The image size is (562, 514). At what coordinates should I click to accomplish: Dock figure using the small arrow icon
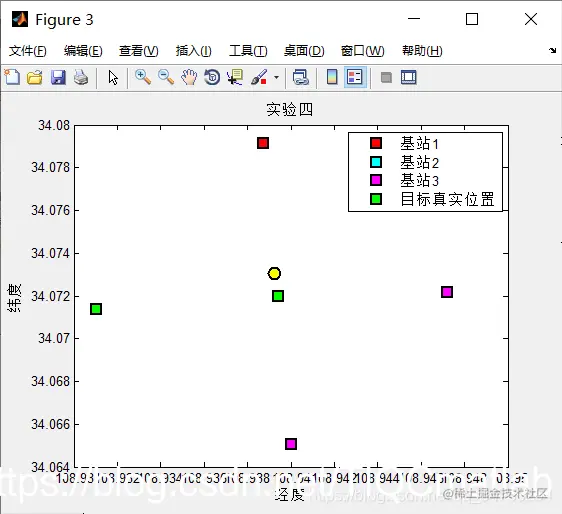(x=552, y=51)
